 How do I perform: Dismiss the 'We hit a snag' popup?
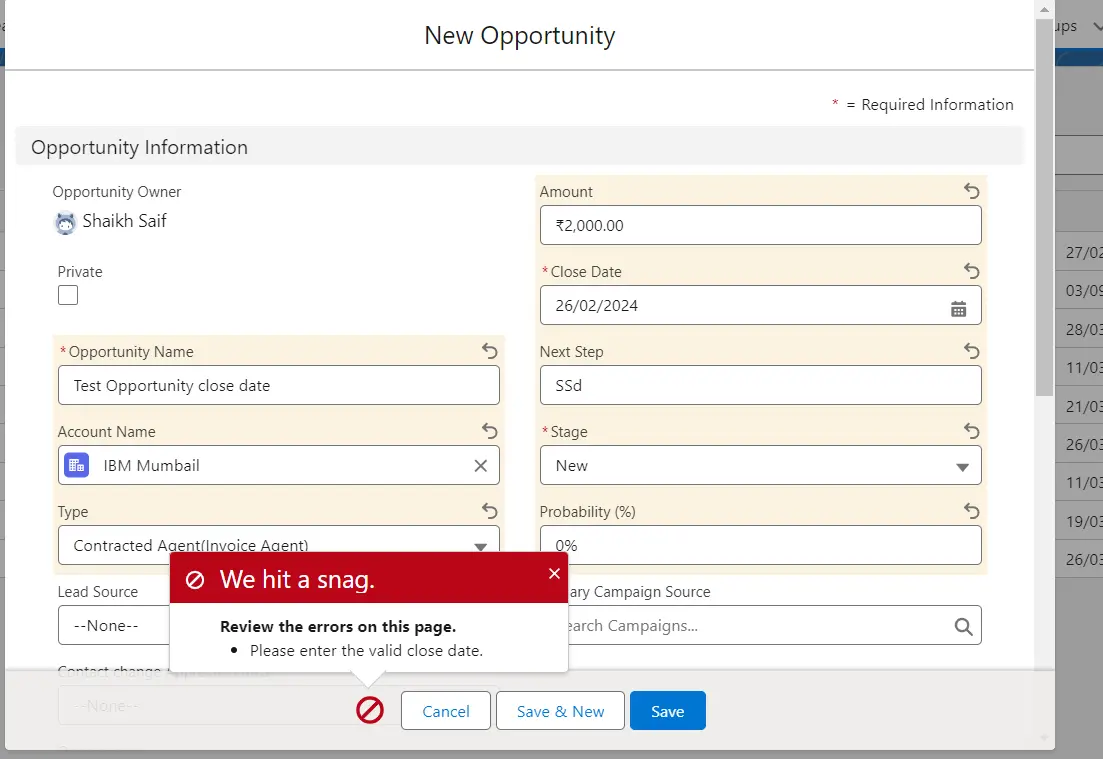[x=554, y=574]
